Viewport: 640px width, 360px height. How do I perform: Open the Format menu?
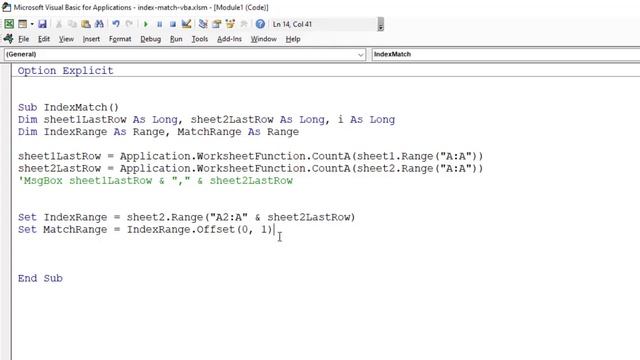click(120, 39)
